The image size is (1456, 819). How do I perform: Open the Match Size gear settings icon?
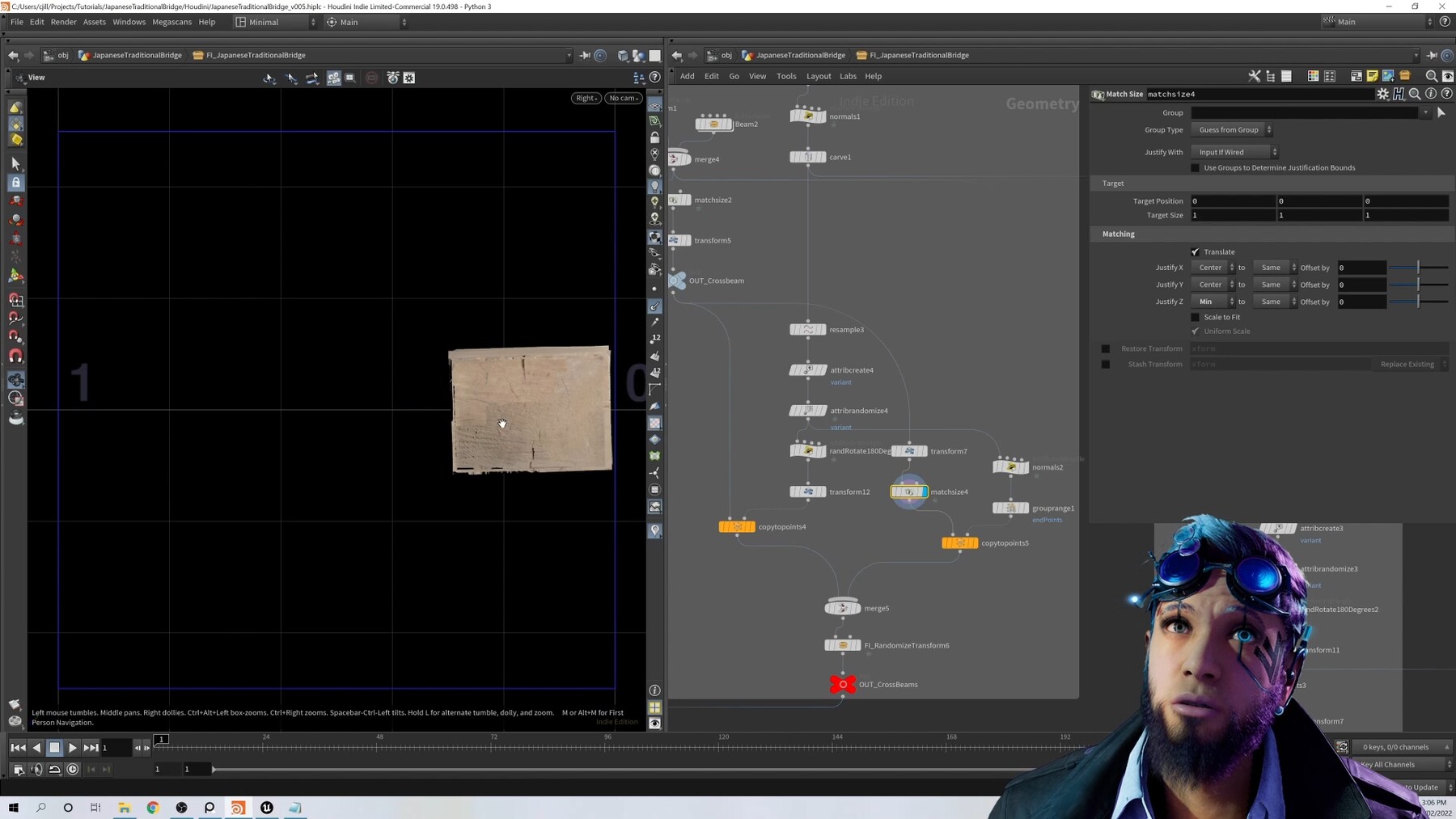click(1382, 94)
